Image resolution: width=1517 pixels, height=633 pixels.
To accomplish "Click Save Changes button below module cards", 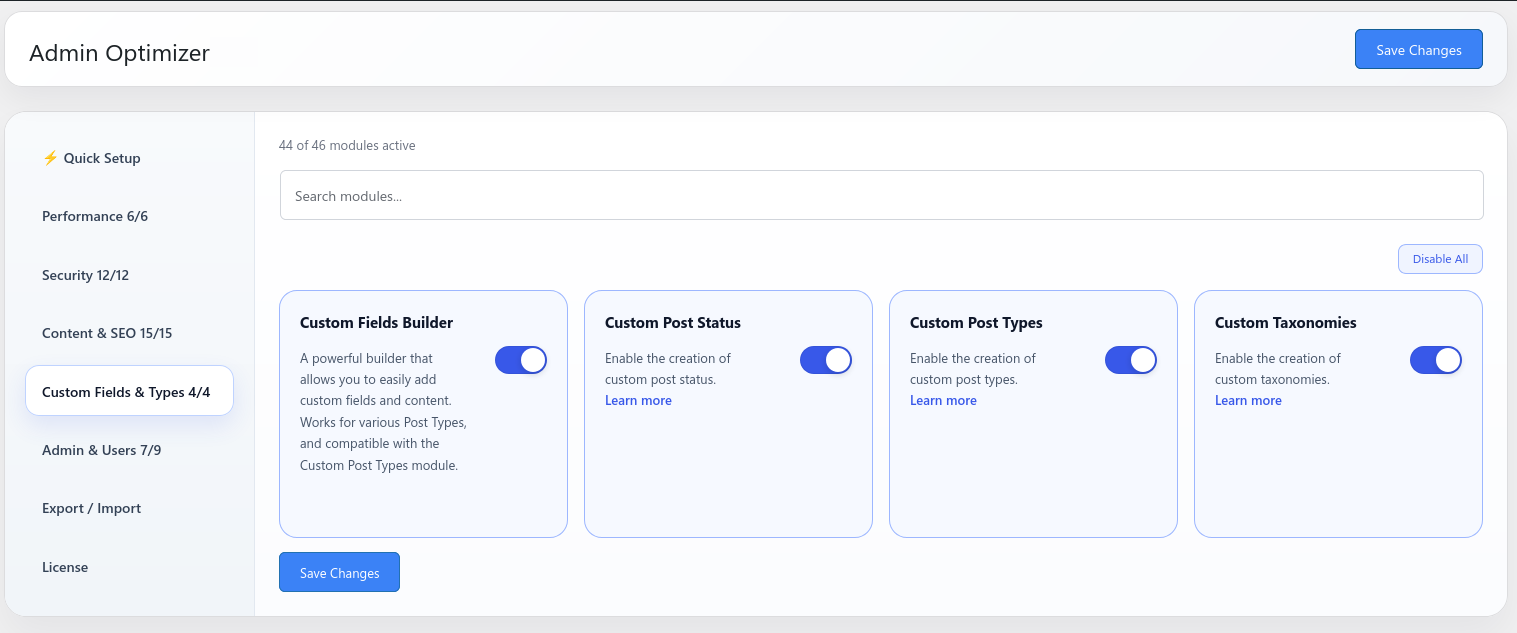I will (x=339, y=573).
